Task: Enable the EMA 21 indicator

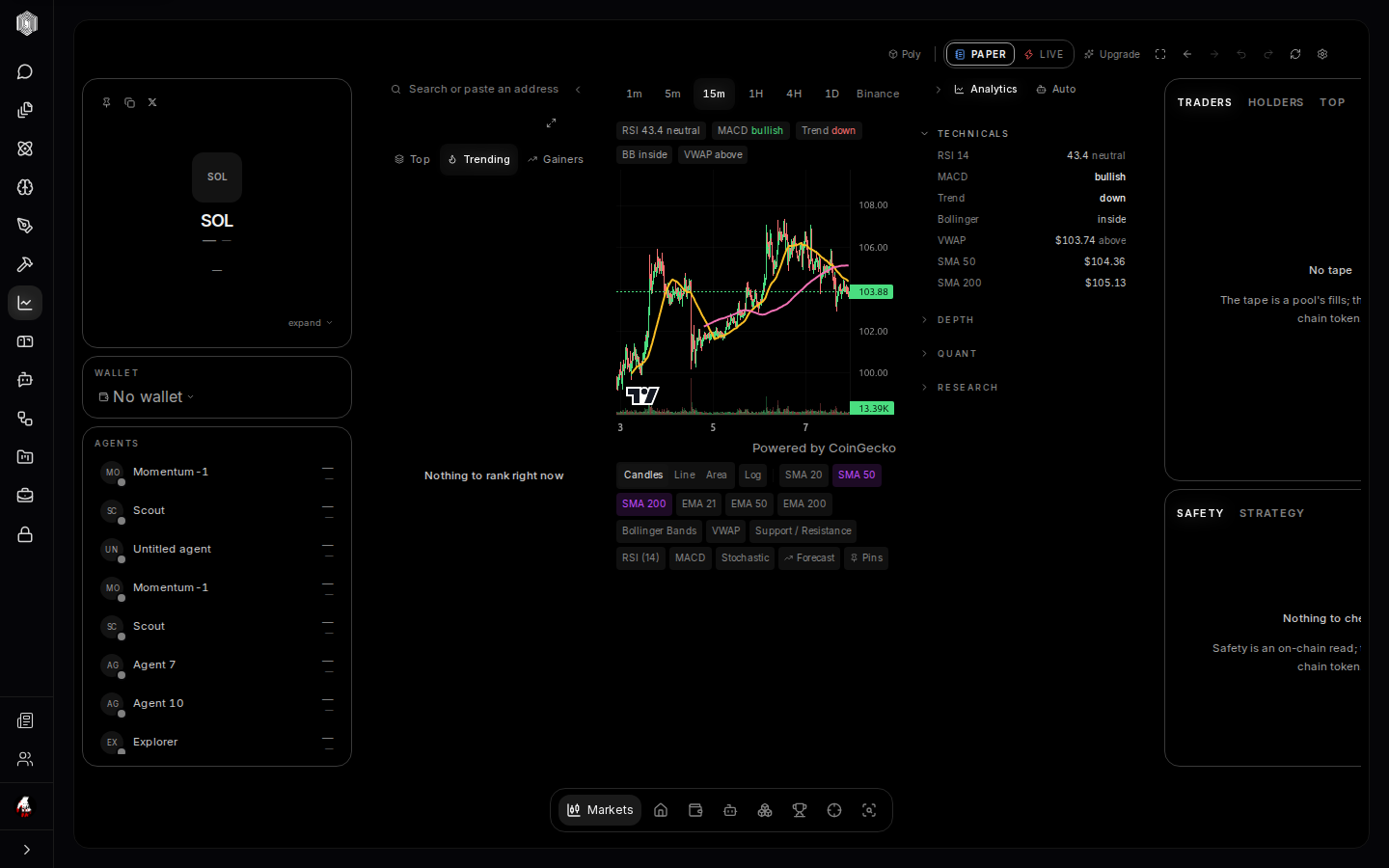Action: pos(698,503)
